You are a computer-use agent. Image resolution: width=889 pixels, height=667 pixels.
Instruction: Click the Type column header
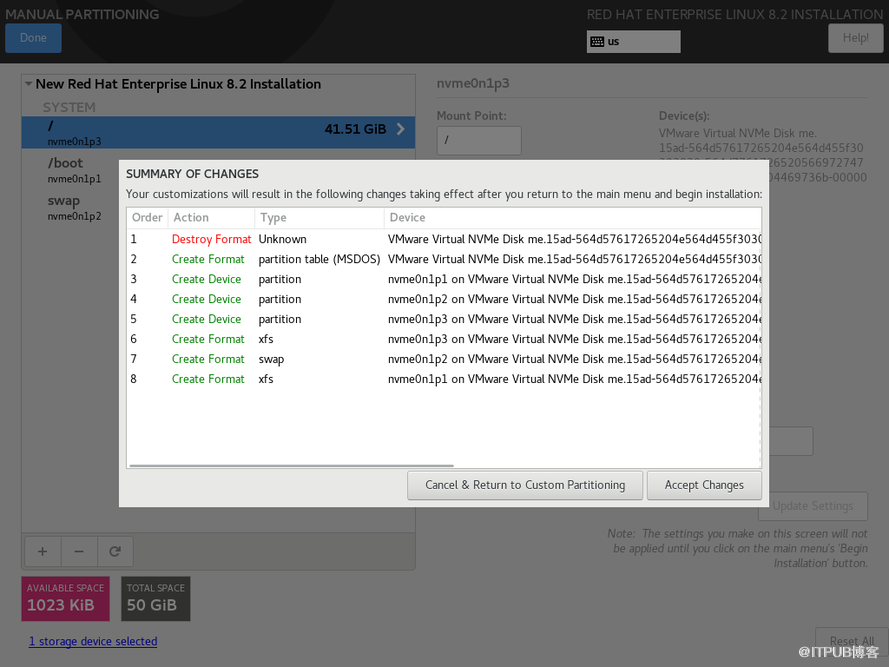(x=319, y=217)
